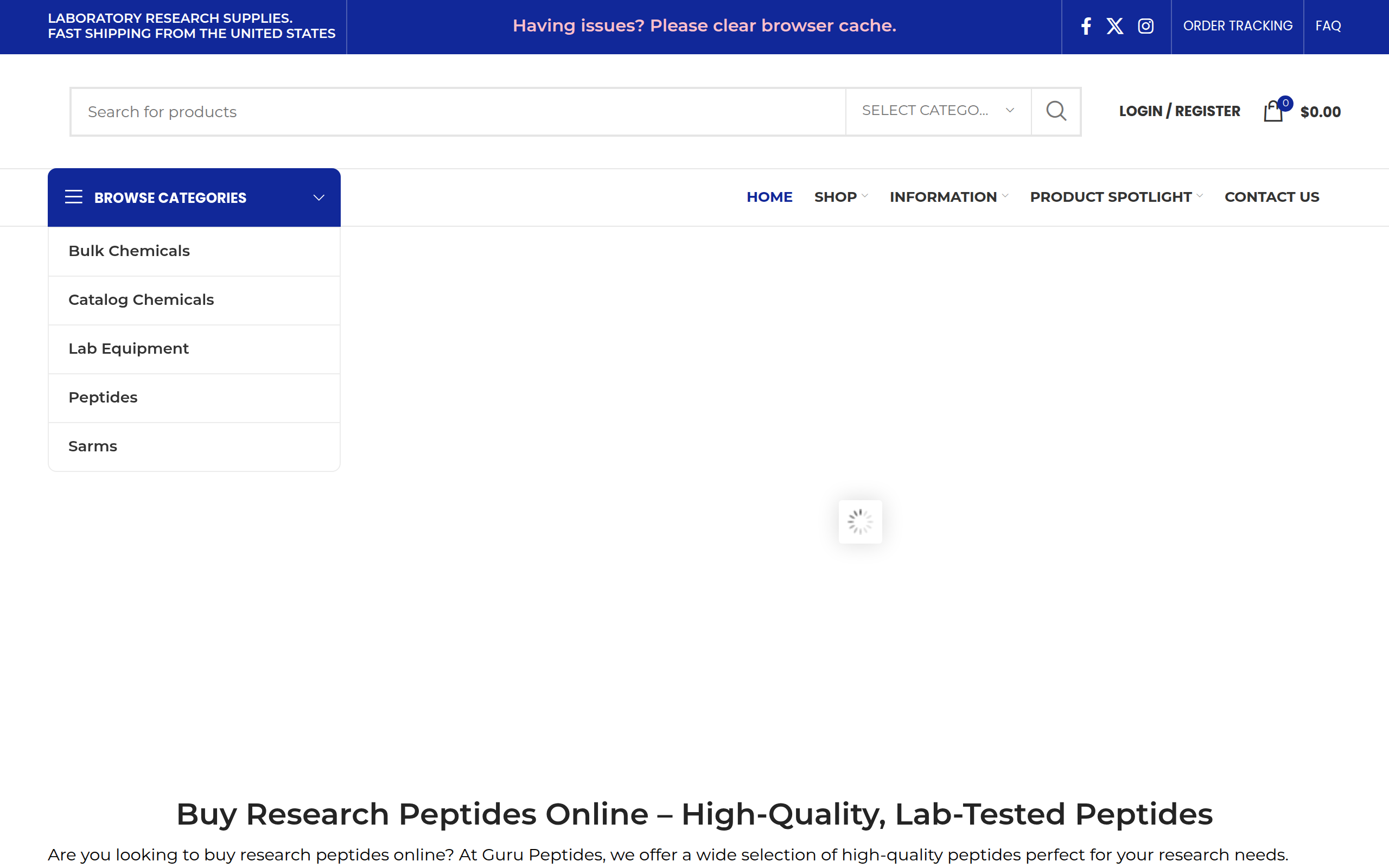Open the CONTACT US page
Screen dimensions: 1389x868
(1271, 197)
